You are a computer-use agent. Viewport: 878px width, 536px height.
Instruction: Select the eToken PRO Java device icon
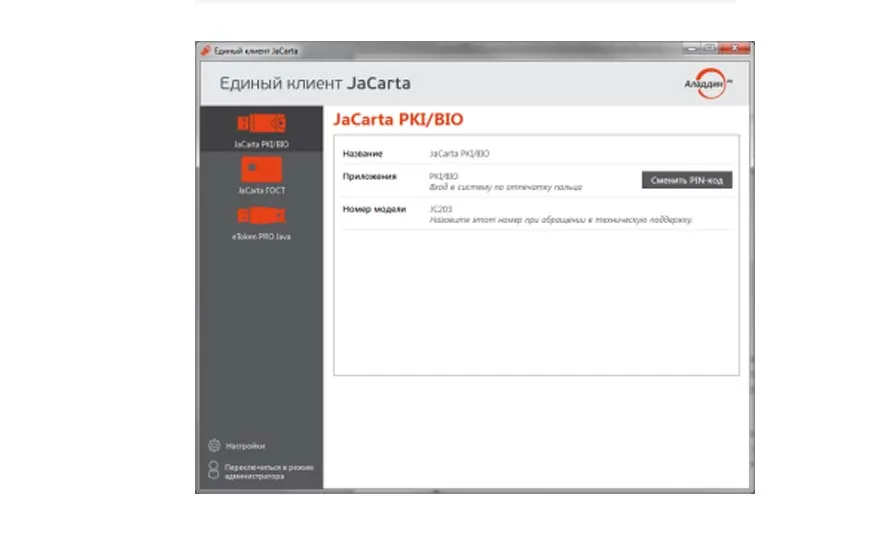point(261,216)
